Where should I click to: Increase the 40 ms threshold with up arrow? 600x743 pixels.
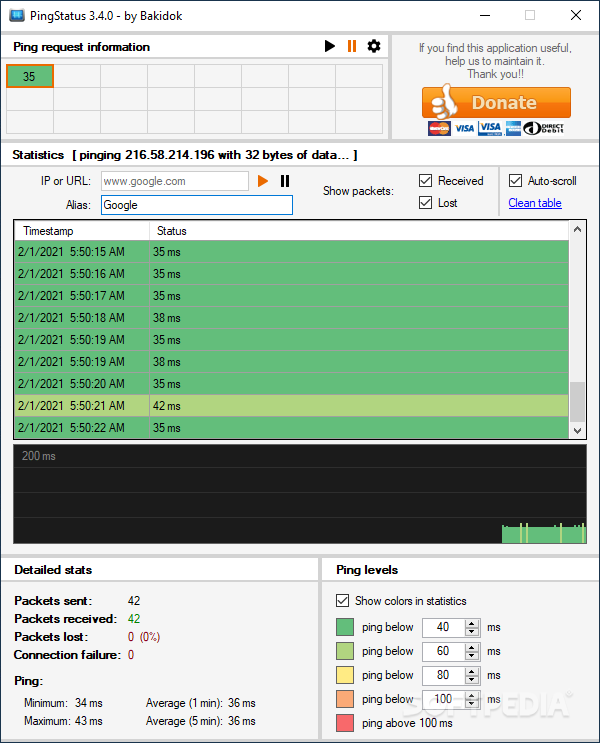pos(472,623)
